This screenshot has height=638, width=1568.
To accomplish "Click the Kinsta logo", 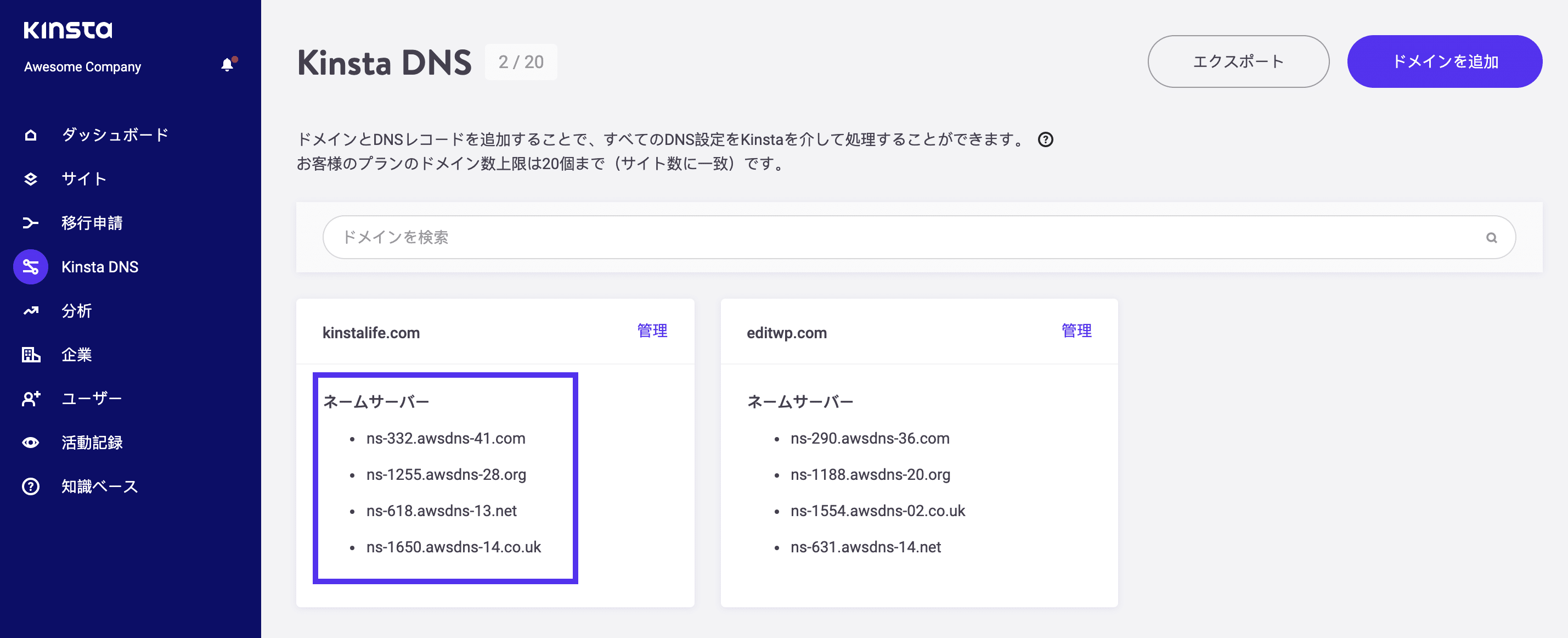I will click(x=68, y=30).
